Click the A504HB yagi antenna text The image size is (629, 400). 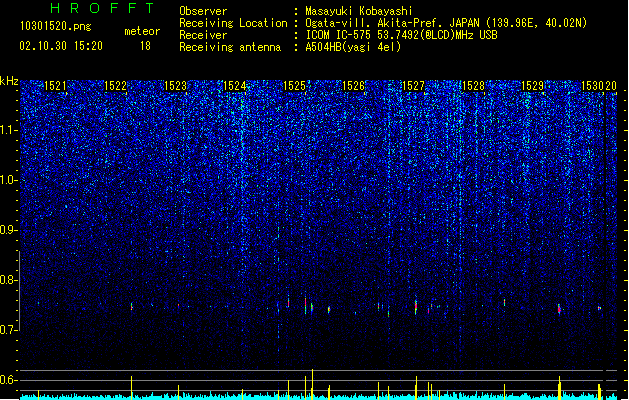point(353,47)
